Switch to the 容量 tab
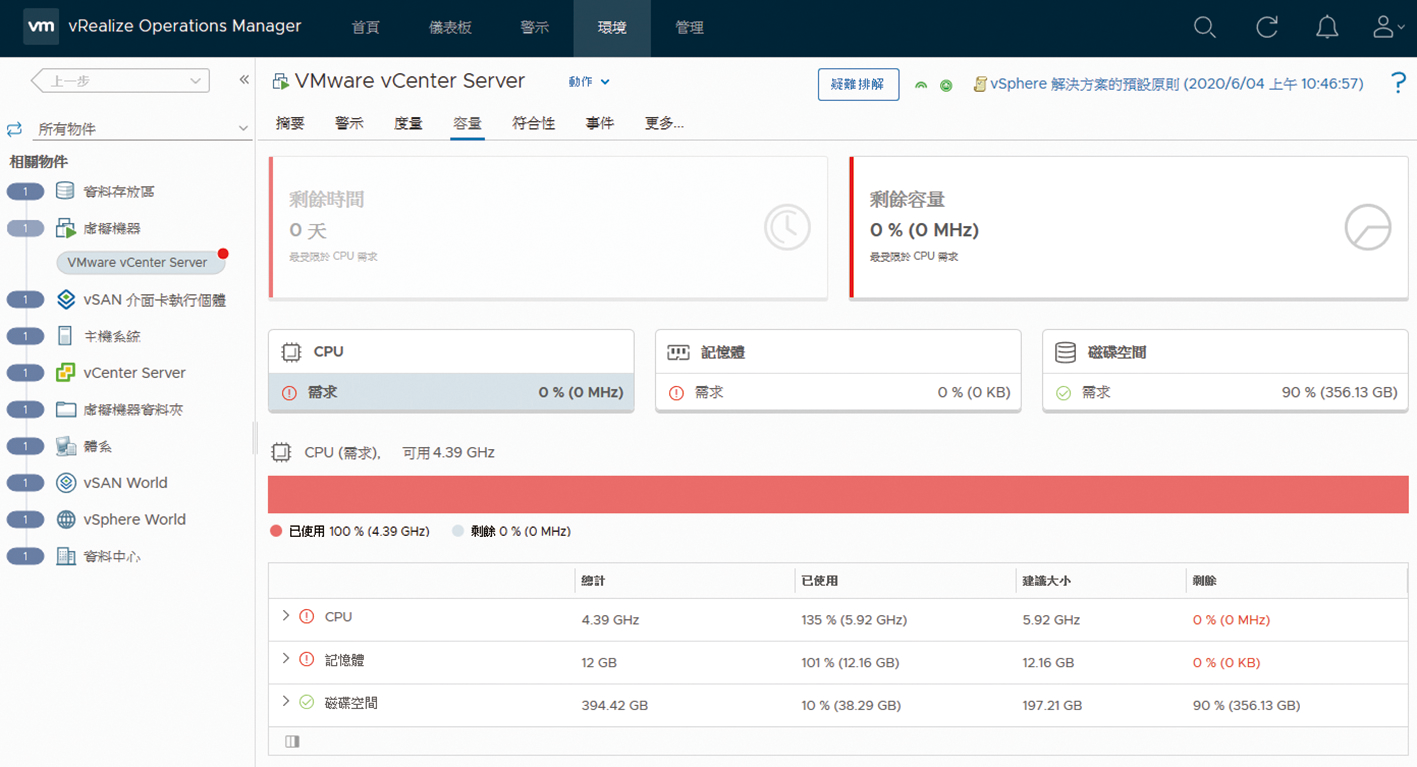 pyautogui.click(x=467, y=123)
